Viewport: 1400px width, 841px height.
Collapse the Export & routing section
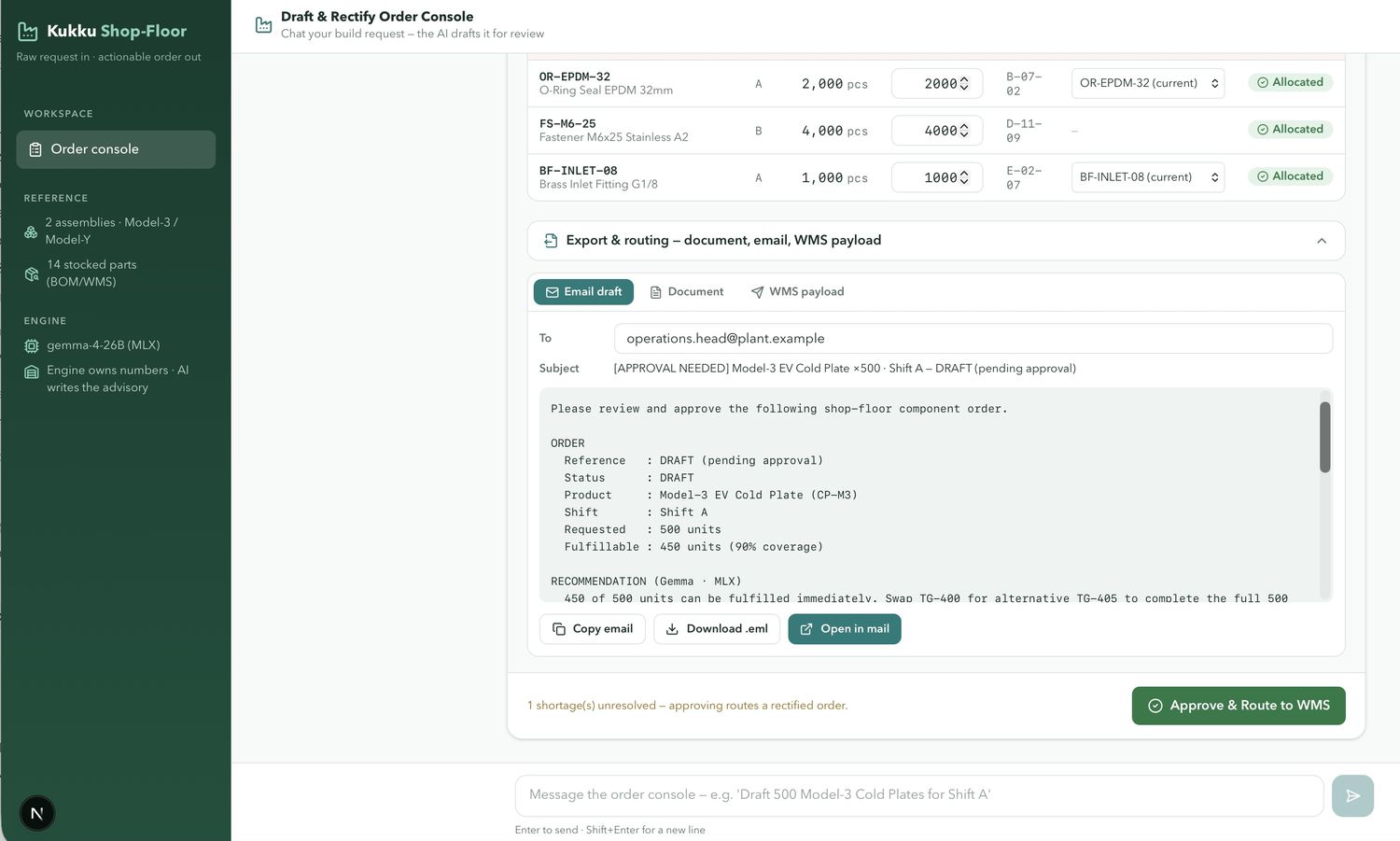pyautogui.click(x=1322, y=241)
